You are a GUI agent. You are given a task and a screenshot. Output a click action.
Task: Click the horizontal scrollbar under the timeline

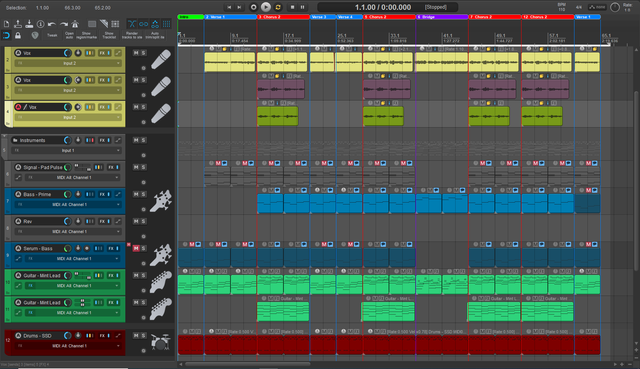tap(248, 364)
